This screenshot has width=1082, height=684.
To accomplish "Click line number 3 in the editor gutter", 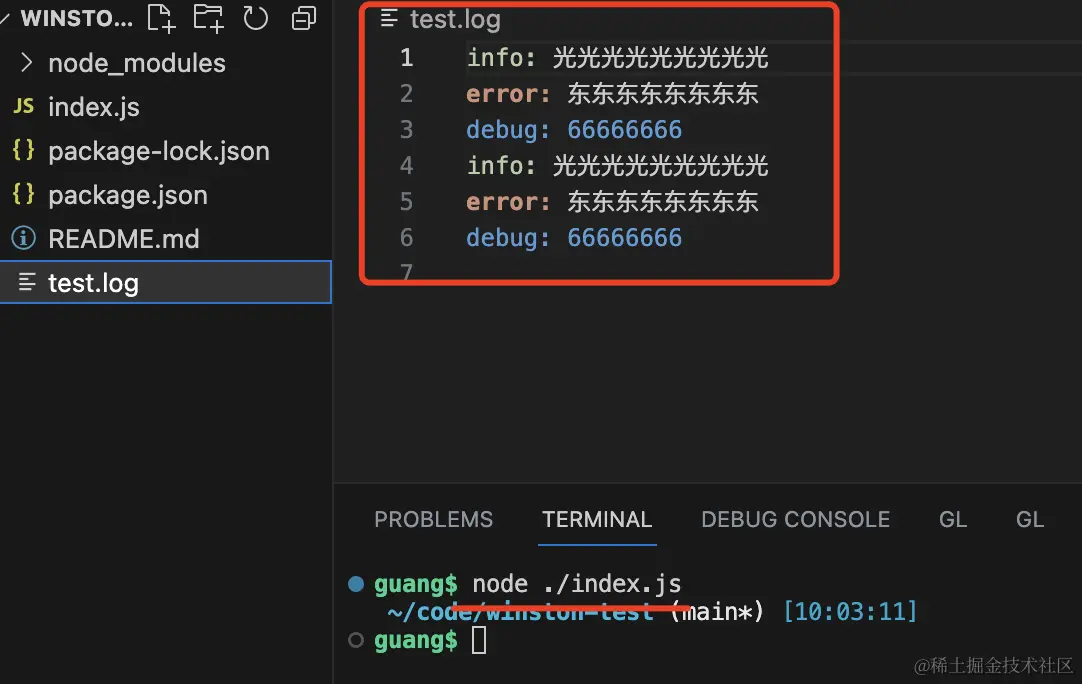I will (406, 130).
